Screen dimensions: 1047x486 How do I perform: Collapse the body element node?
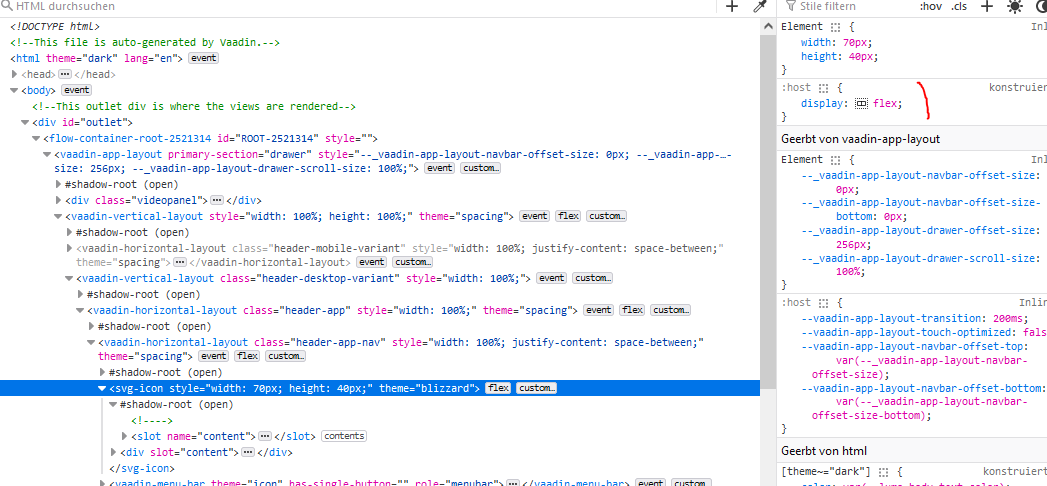click(x=15, y=90)
